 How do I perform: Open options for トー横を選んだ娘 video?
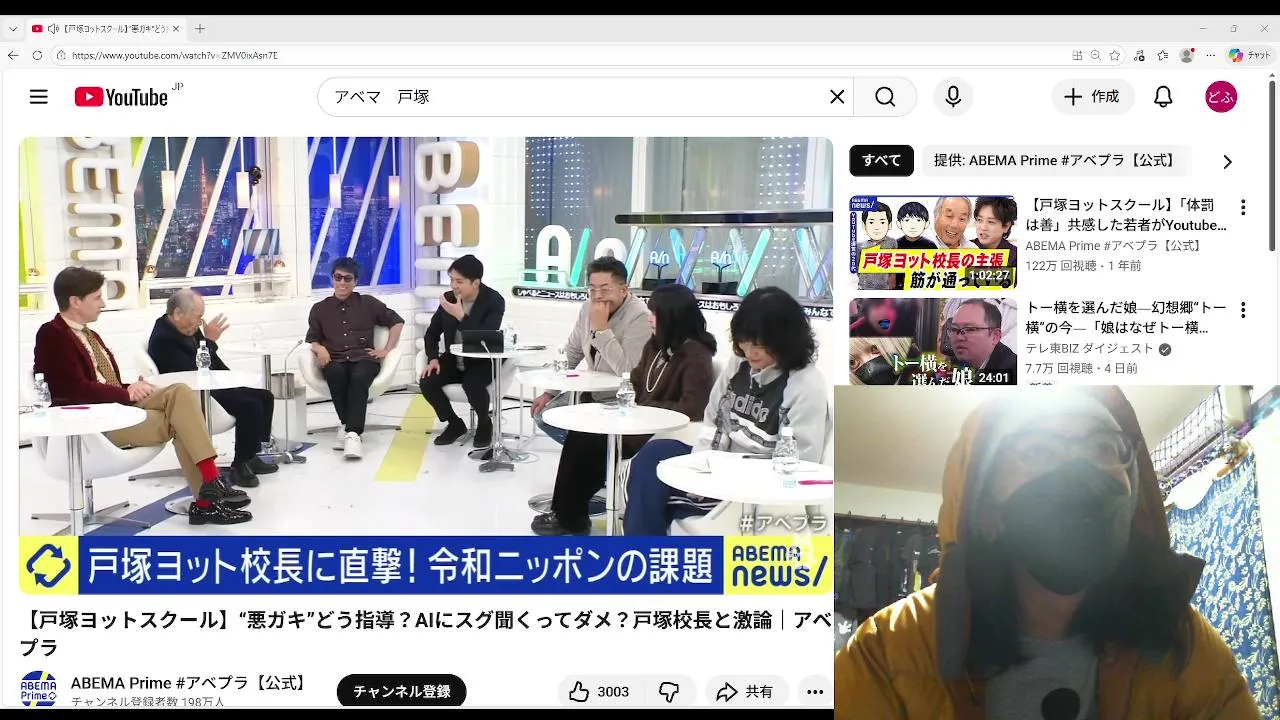tap(1243, 311)
